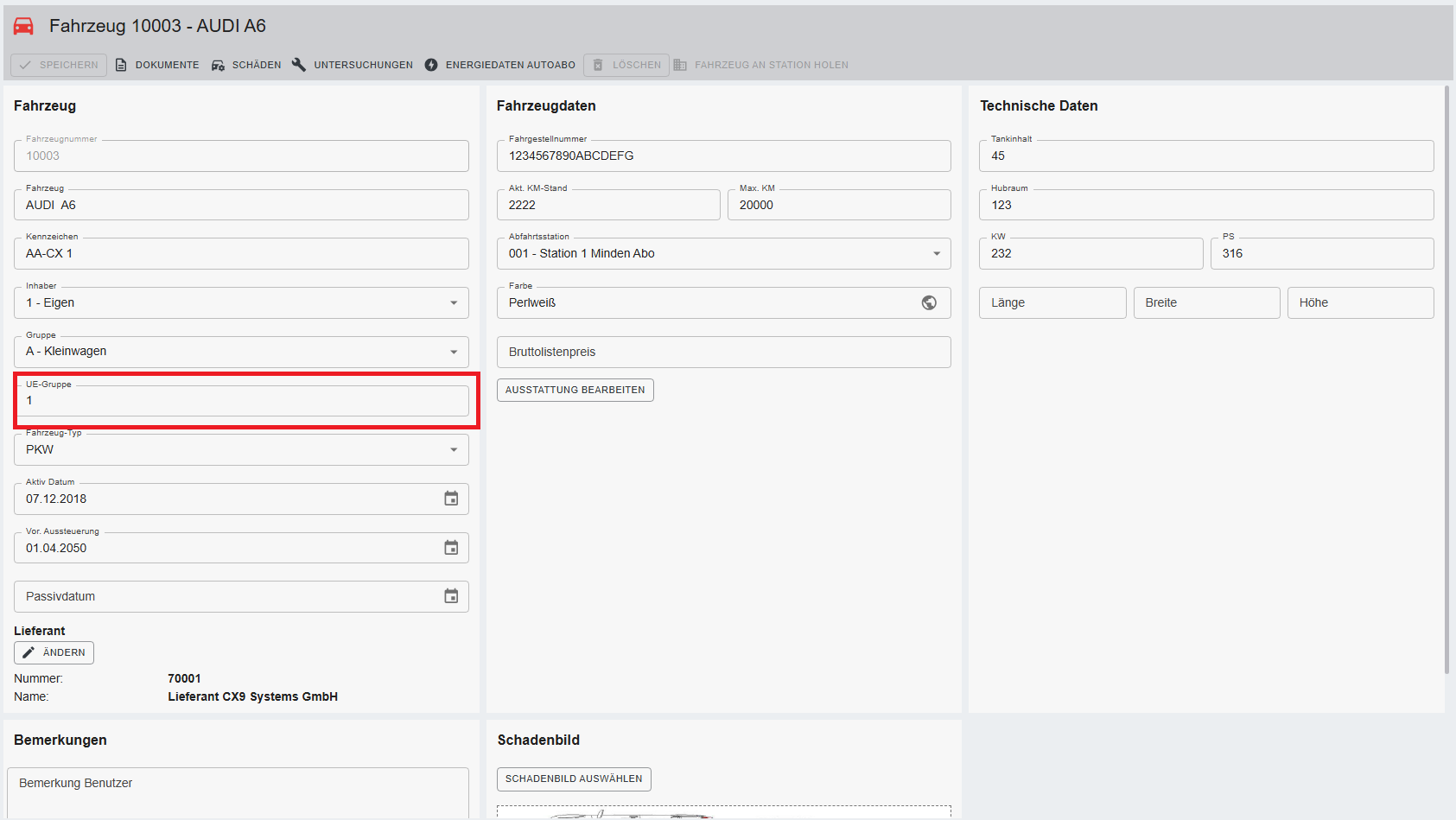Expand the Fahrzeug-Typ dropdown
The width and height of the screenshot is (1456, 820).
[x=454, y=450]
